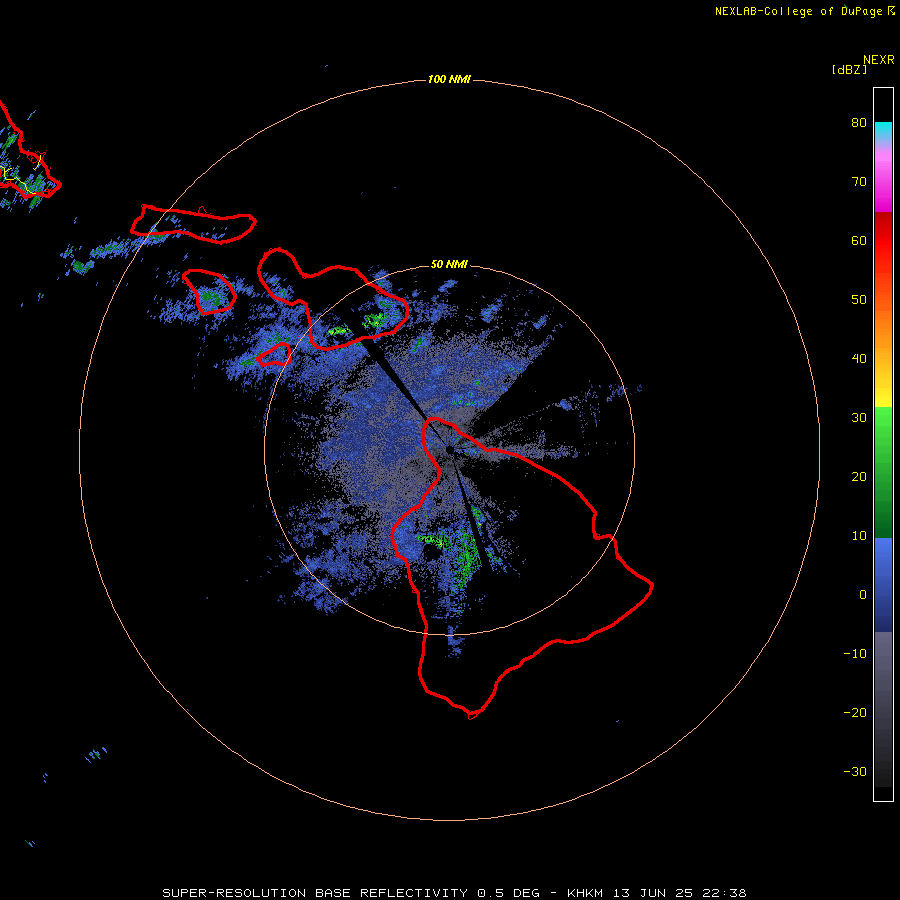Click the 70 dBZ scale value

click(x=859, y=182)
